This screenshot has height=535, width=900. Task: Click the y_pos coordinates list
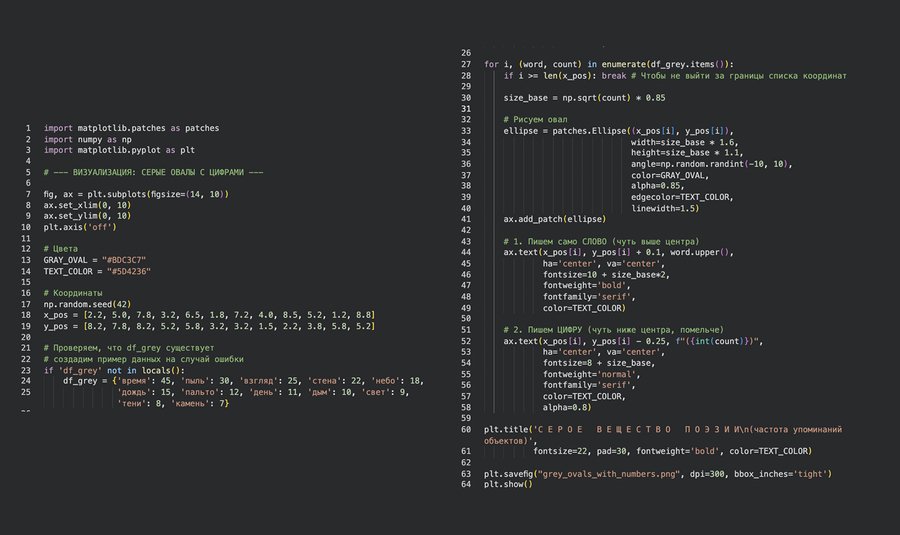(x=209, y=325)
